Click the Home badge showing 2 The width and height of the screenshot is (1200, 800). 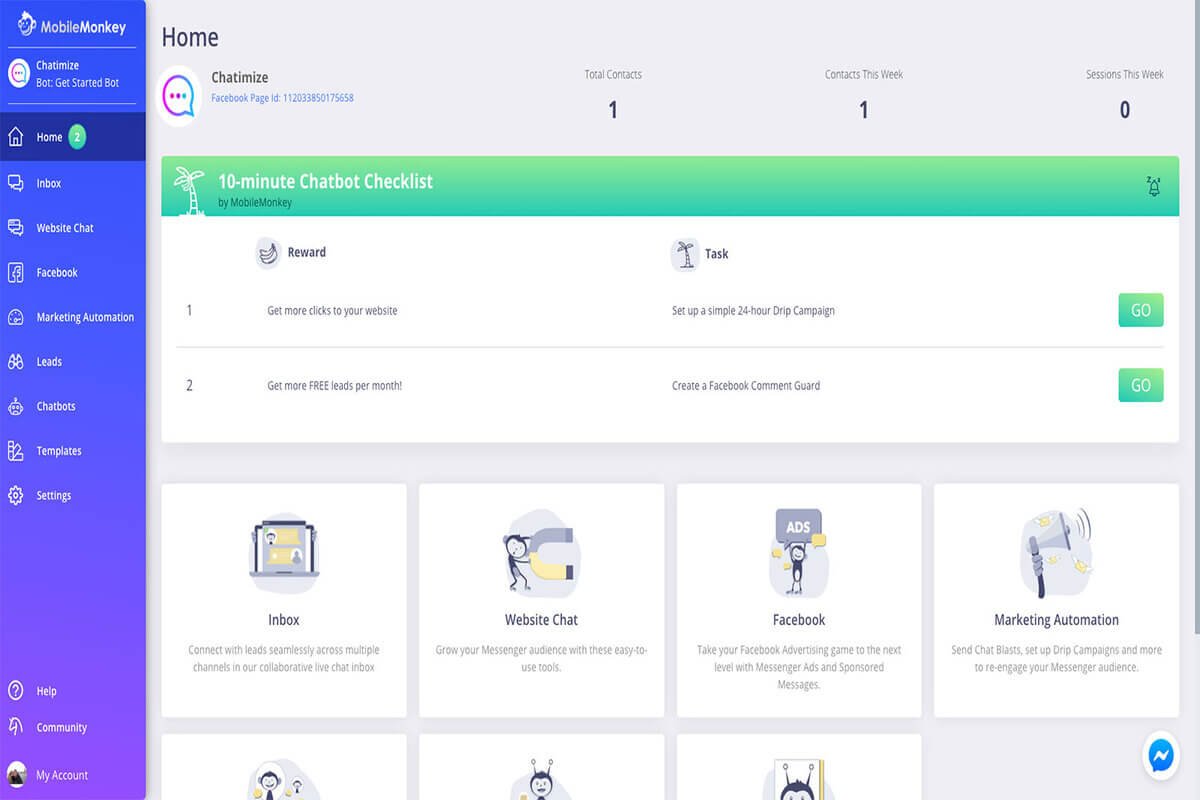coord(77,137)
